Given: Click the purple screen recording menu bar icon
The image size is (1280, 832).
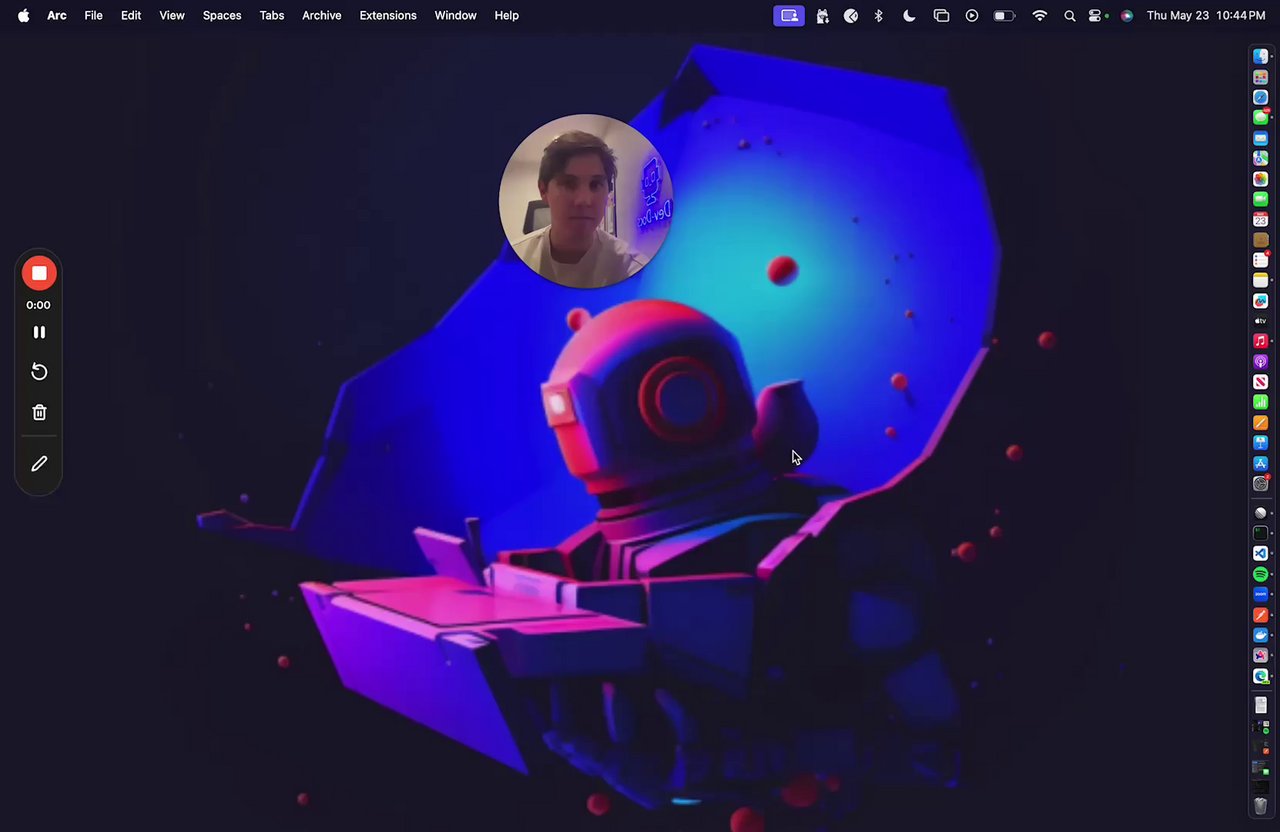Looking at the screenshot, I should (789, 15).
